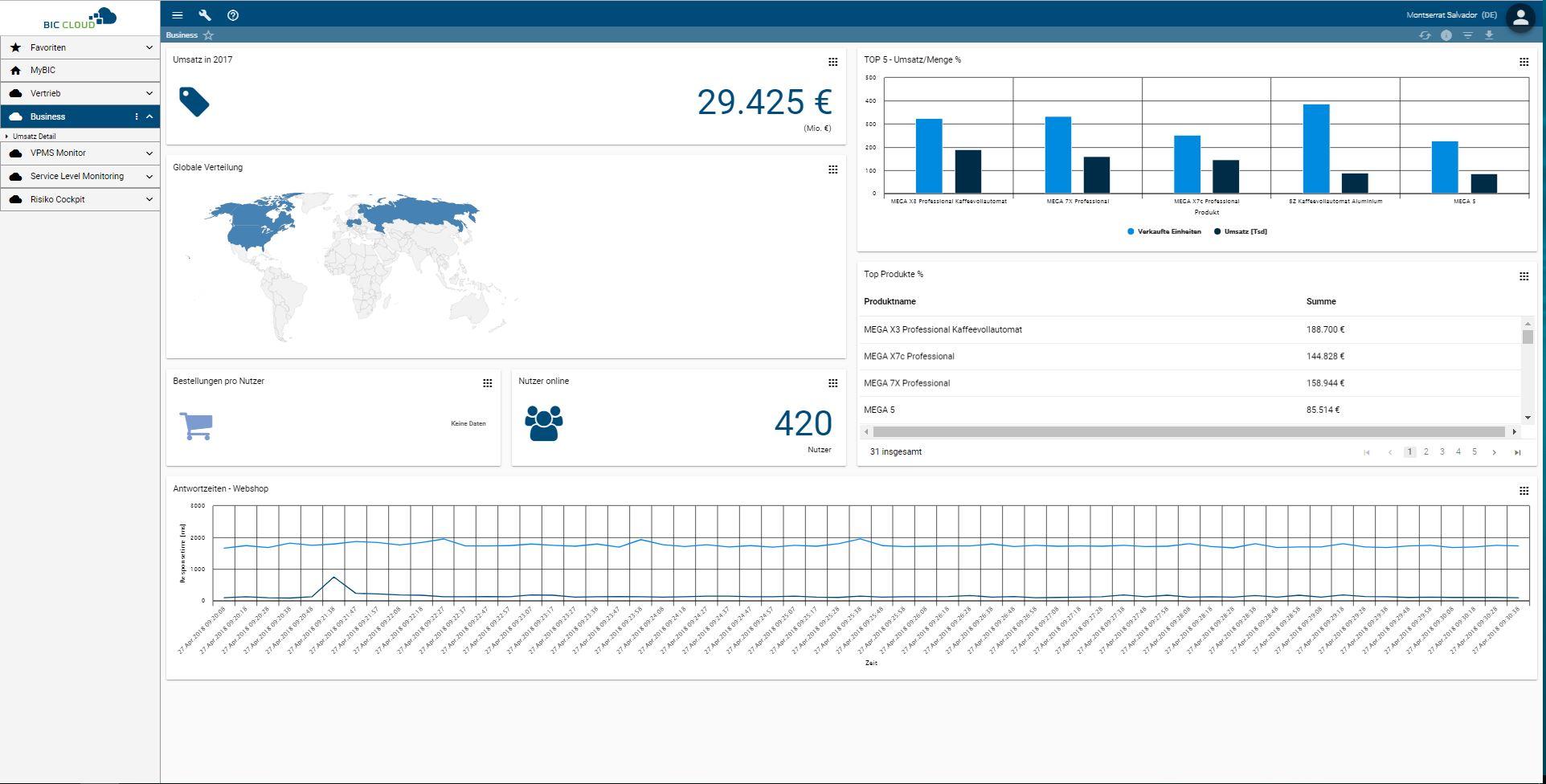Open the Umsatz Detail entry
The width and height of the screenshot is (1546, 784).
(x=35, y=136)
